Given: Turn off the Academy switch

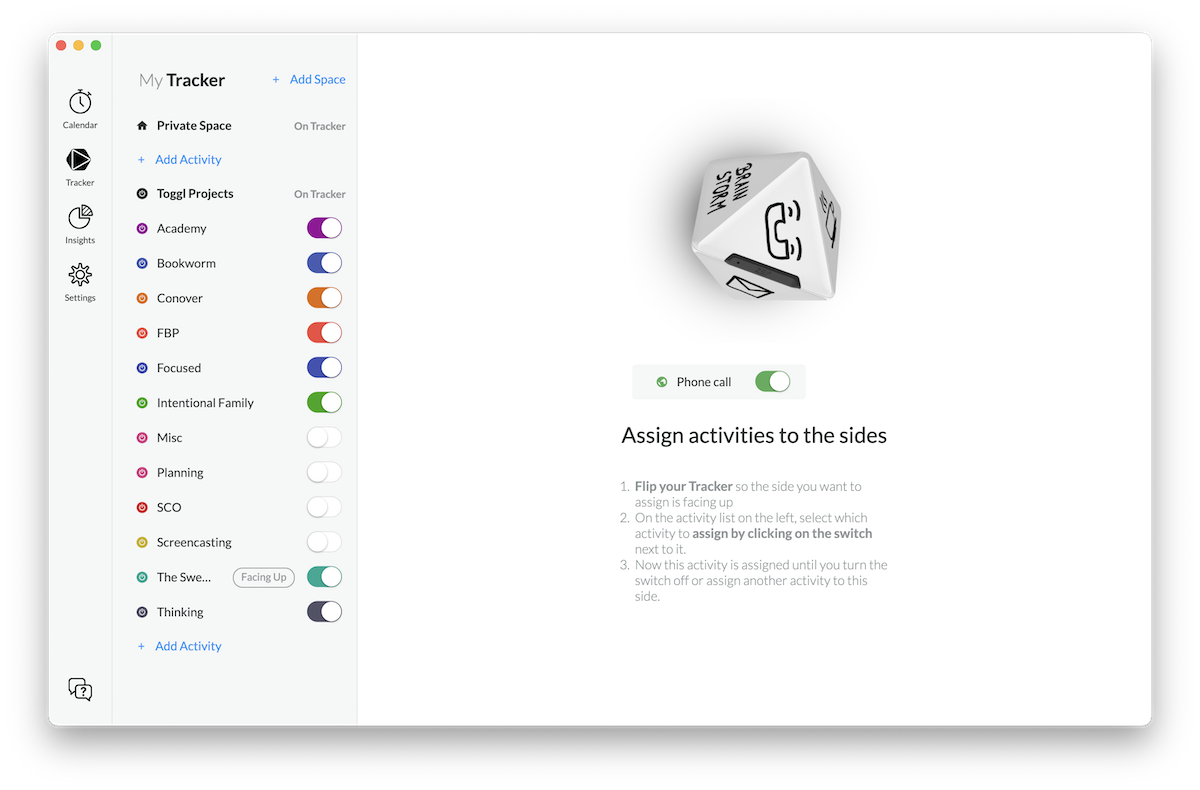Looking at the screenshot, I should (x=324, y=228).
